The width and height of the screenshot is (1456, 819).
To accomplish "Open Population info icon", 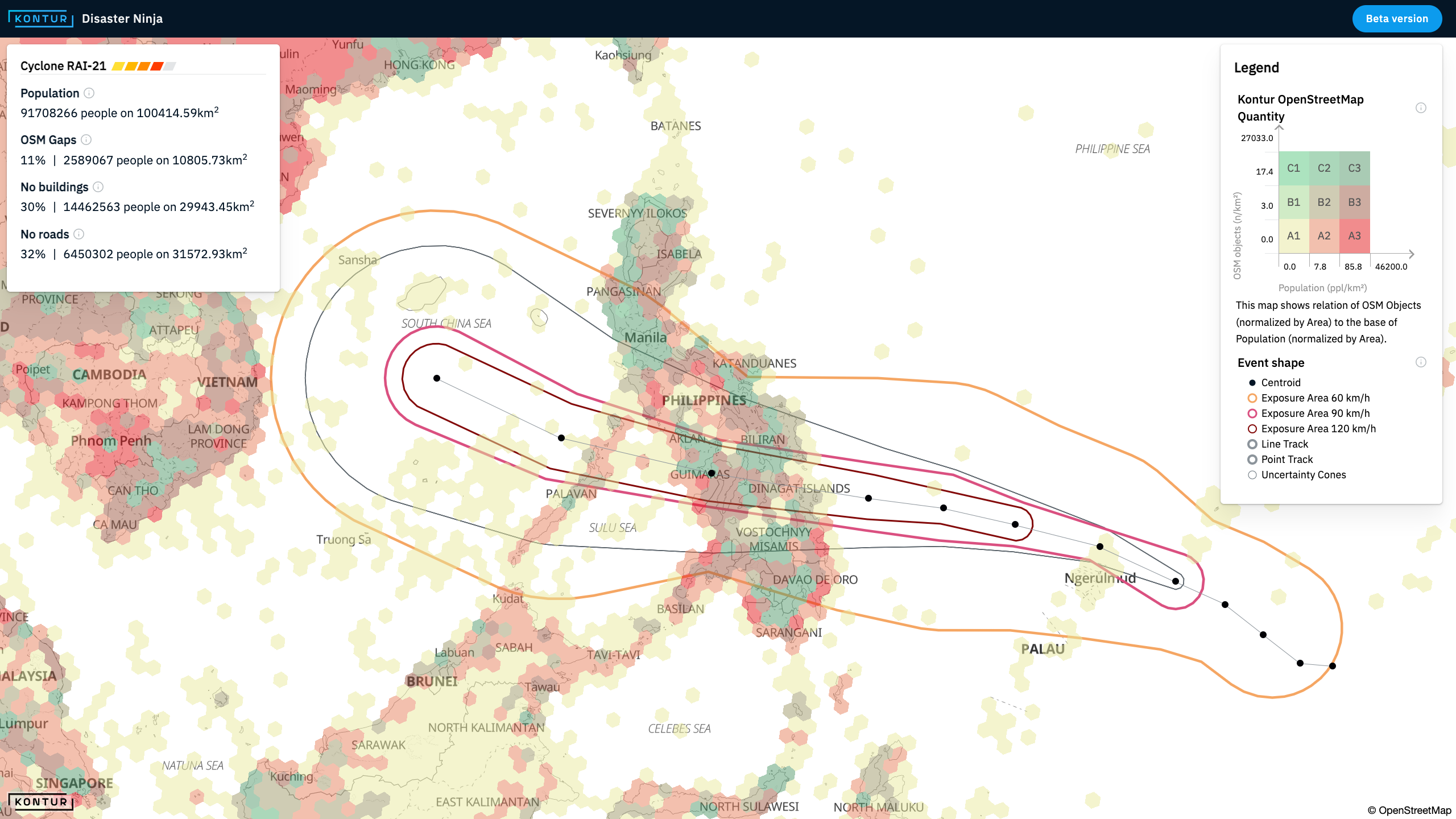I will point(89,93).
